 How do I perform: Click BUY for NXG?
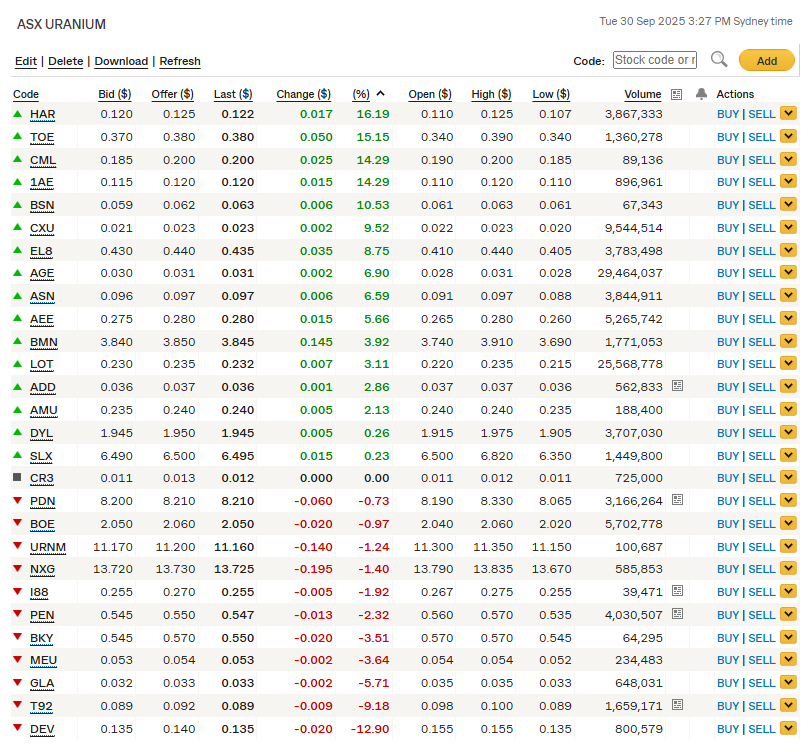click(x=728, y=569)
